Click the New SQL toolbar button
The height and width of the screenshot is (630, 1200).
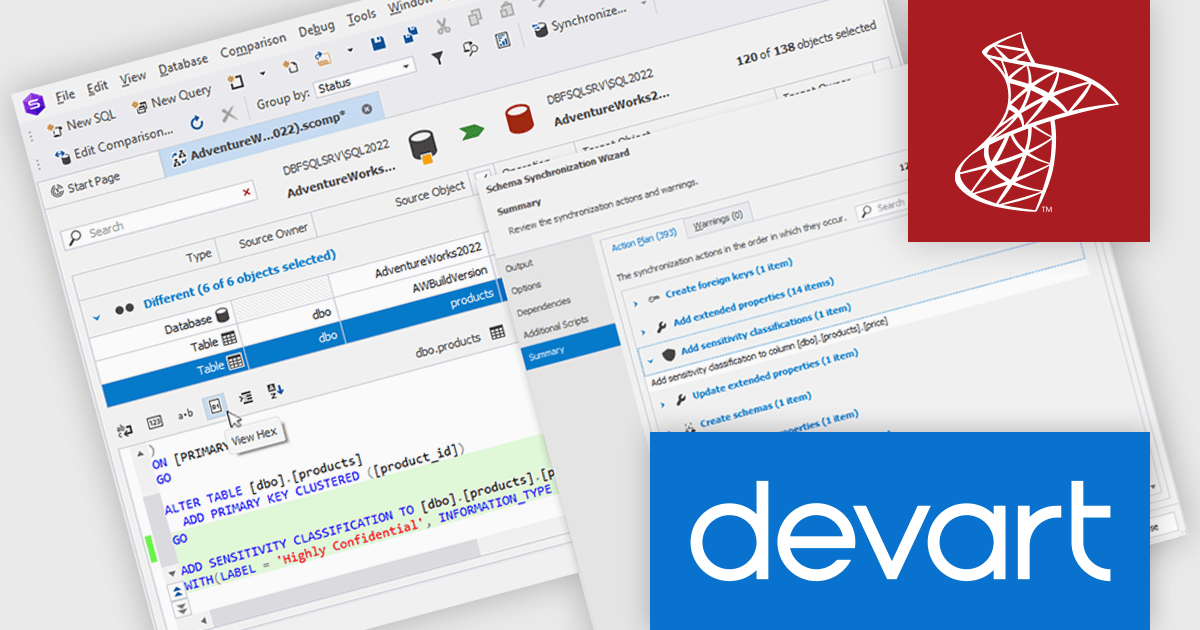[x=81, y=121]
